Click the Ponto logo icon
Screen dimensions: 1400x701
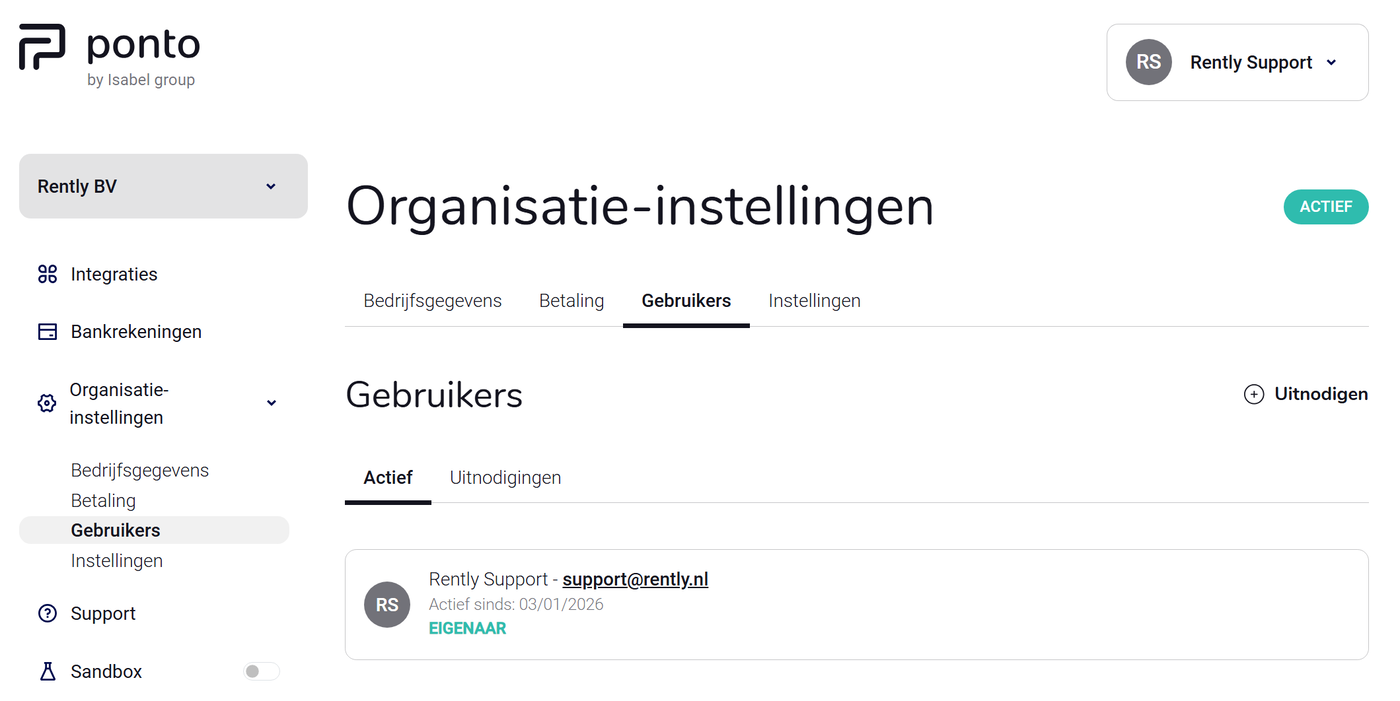[42, 47]
